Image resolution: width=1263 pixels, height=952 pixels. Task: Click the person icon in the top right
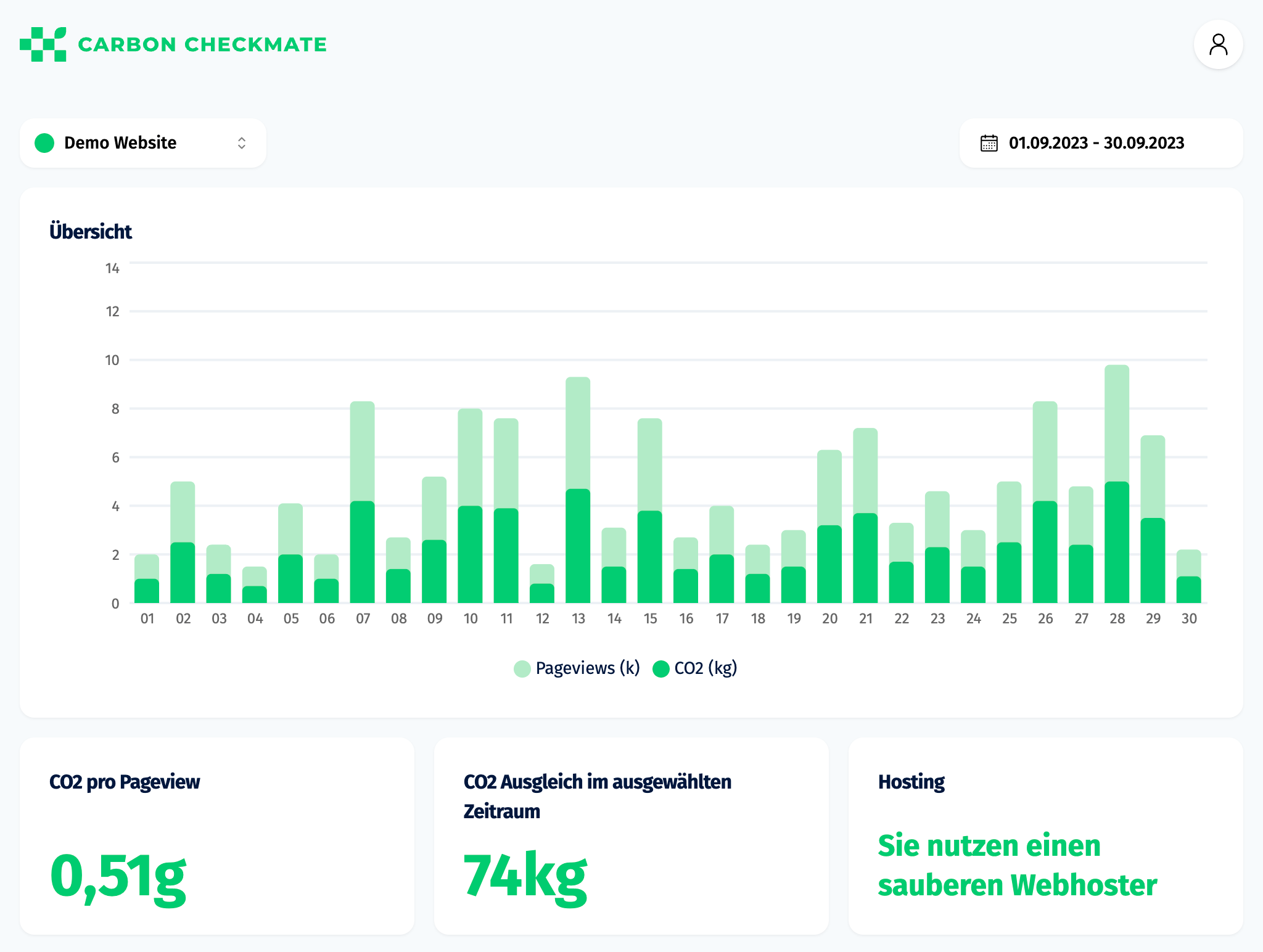coord(1218,44)
